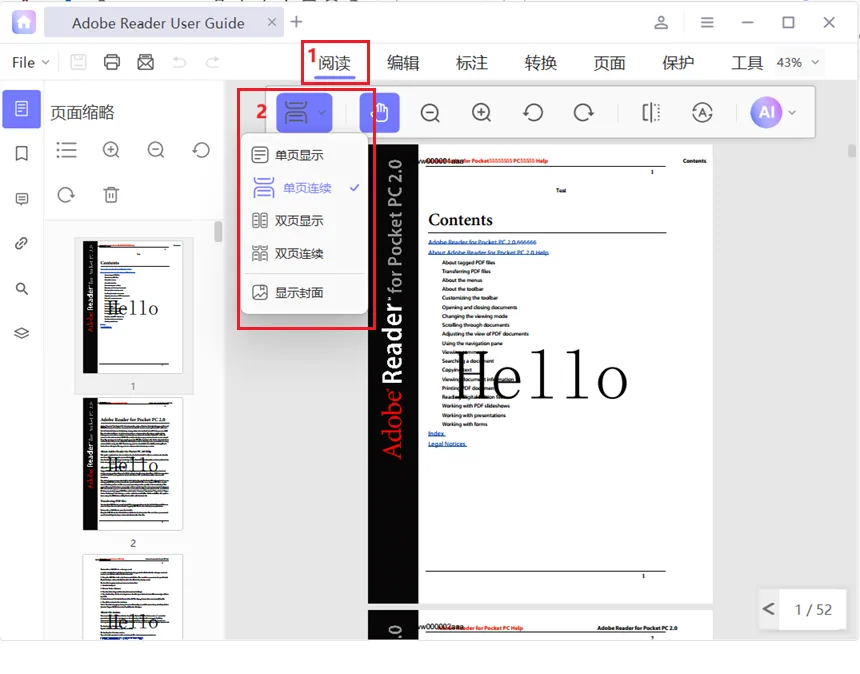Screen dimensions: 860x674
Task: Add a new document tab
Action: click(x=296, y=22)
